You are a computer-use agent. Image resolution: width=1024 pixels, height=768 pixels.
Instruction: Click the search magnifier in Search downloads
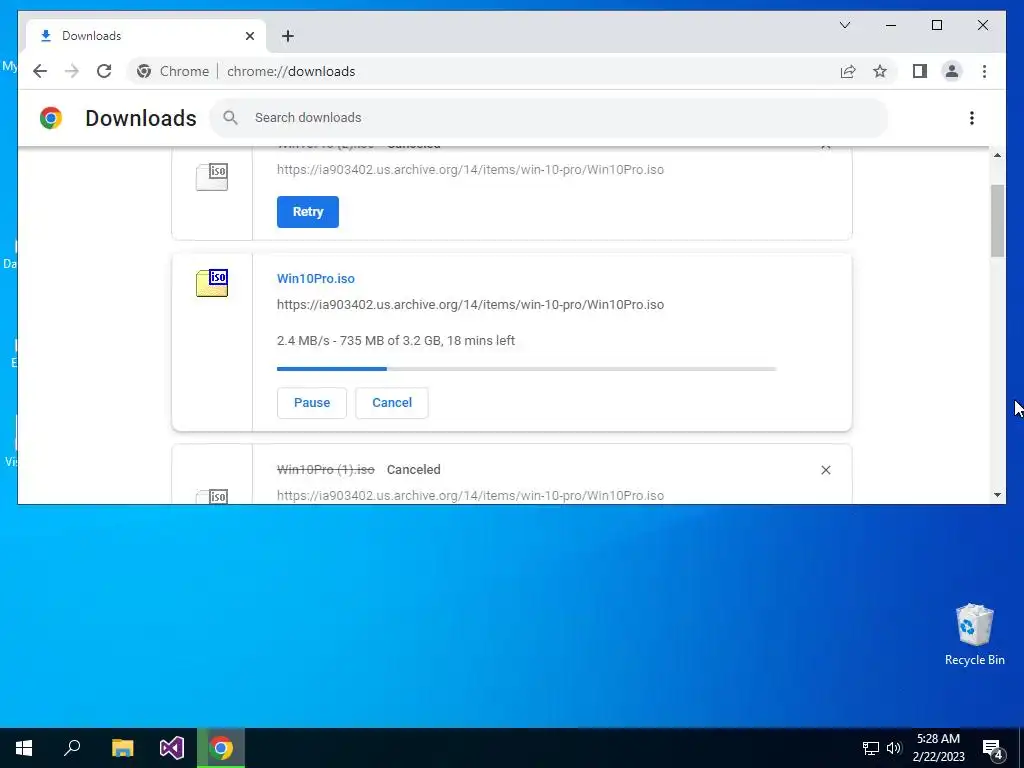click(x=230, y=118)
